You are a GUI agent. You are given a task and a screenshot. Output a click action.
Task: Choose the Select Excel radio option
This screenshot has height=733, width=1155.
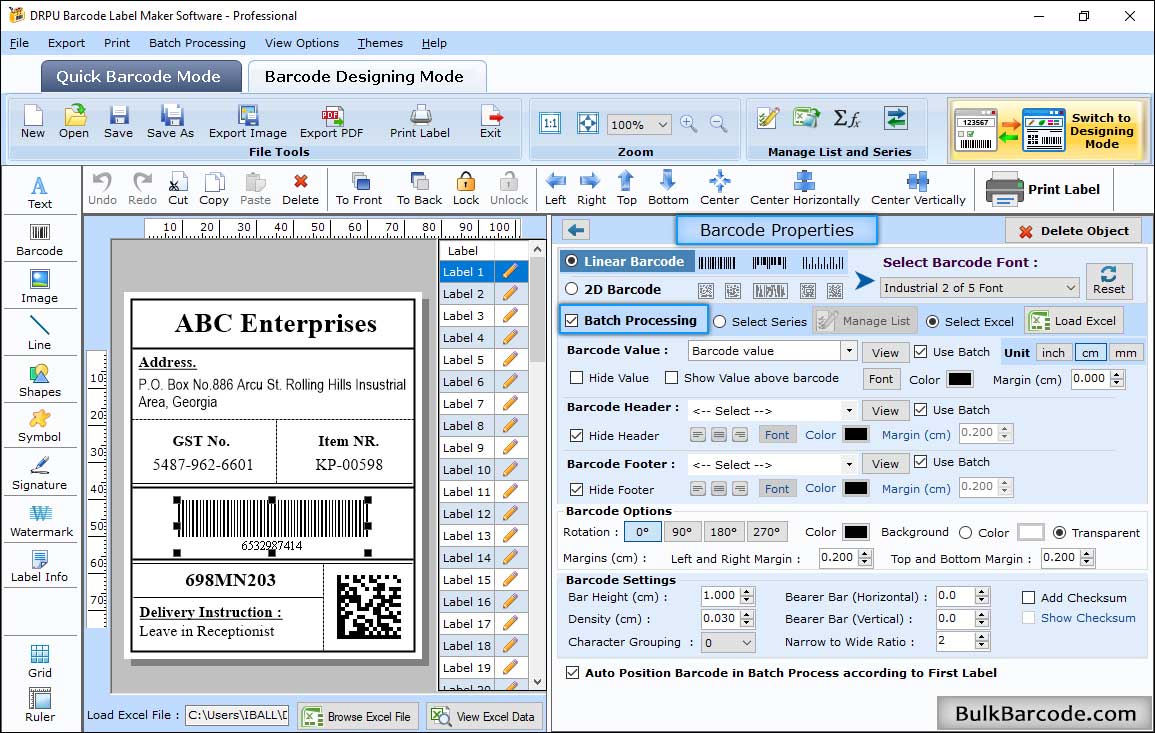tap(933, 322)
